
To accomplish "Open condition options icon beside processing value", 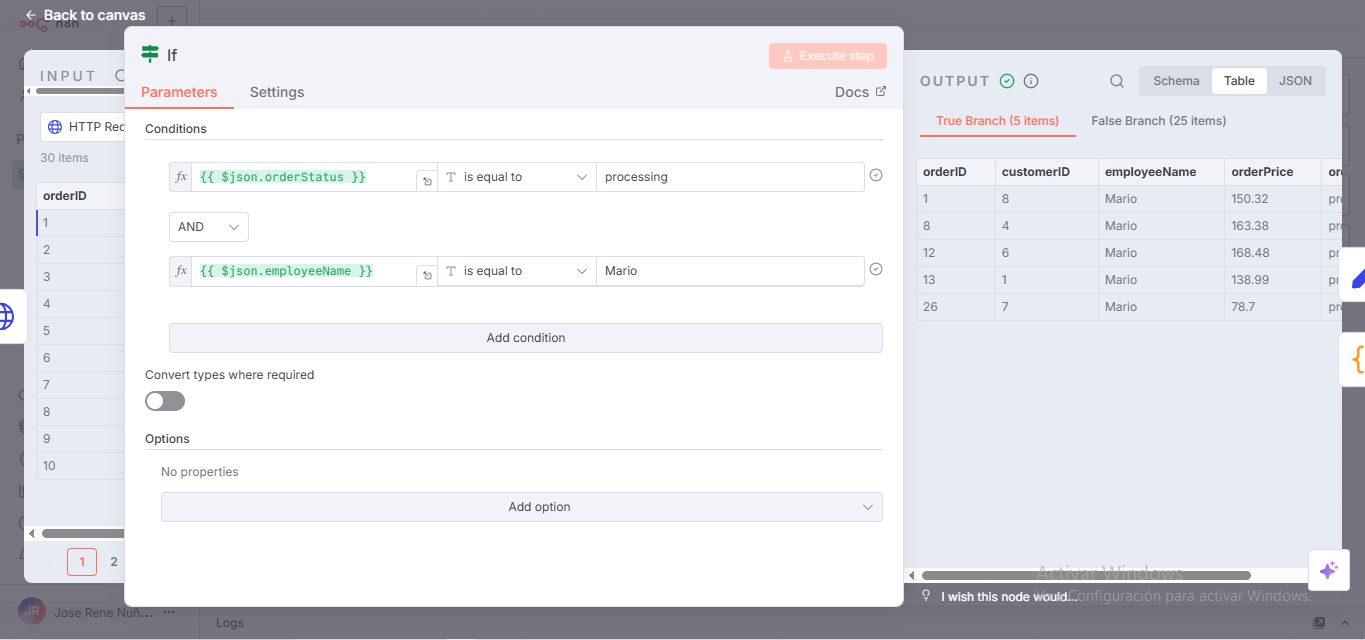I will pos(876,175).
